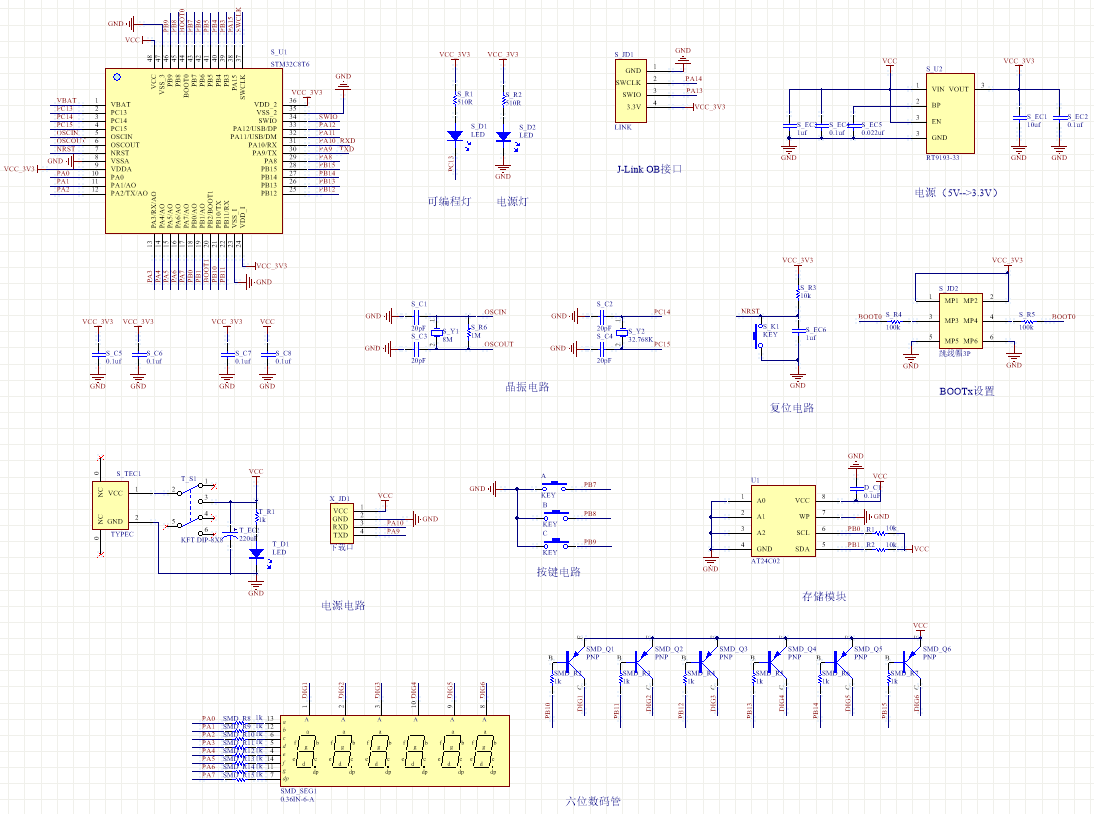Click key A button connected to PB7
Image resolution: width=1094 pixels, height=814 pixels.
coord(552,487)
